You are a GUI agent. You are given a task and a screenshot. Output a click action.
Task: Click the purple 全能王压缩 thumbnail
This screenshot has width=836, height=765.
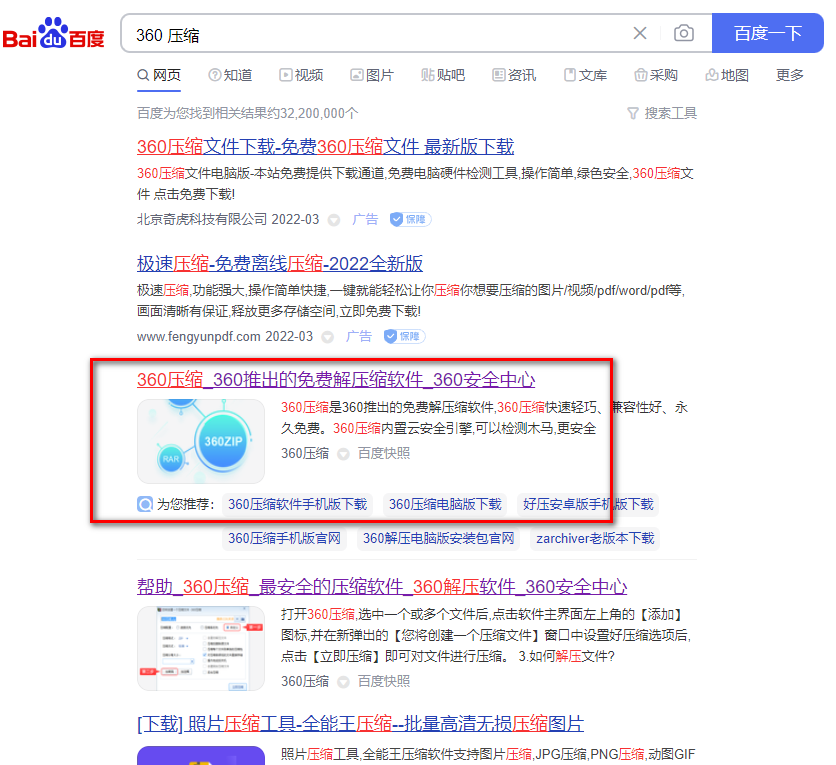pos(201,755)
